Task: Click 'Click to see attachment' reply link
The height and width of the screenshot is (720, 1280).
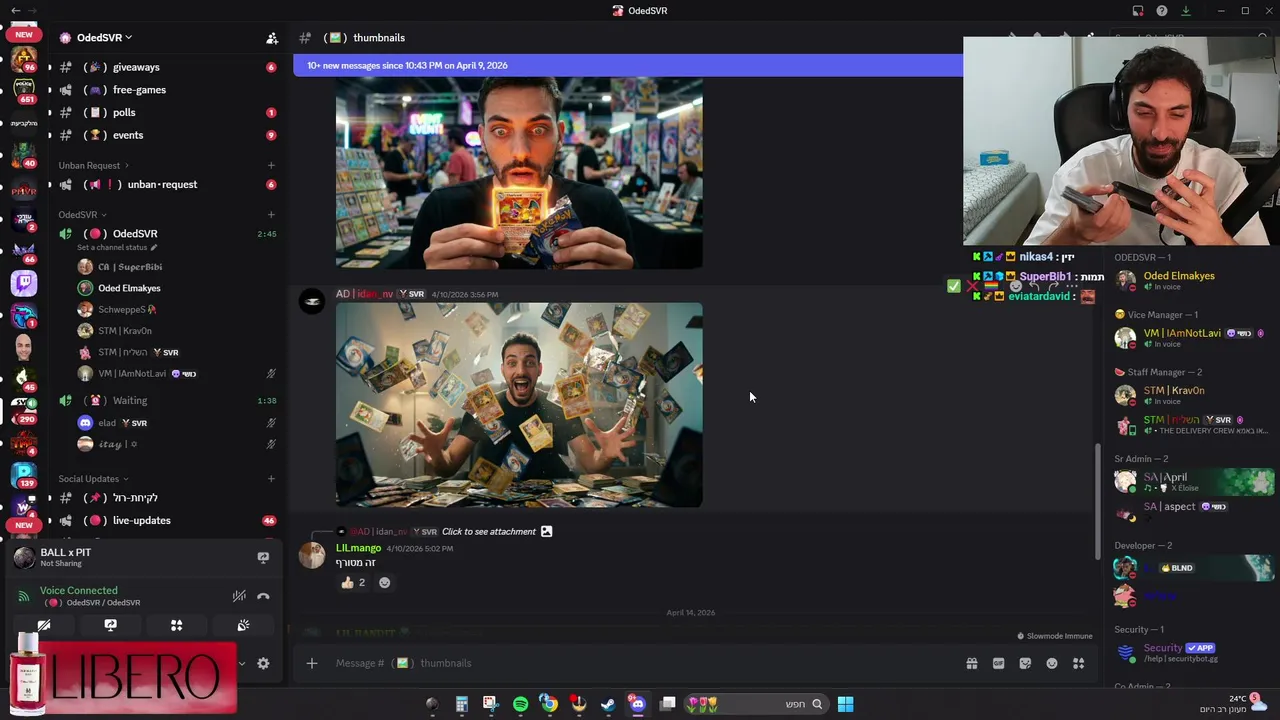Action: coord(489,531)
